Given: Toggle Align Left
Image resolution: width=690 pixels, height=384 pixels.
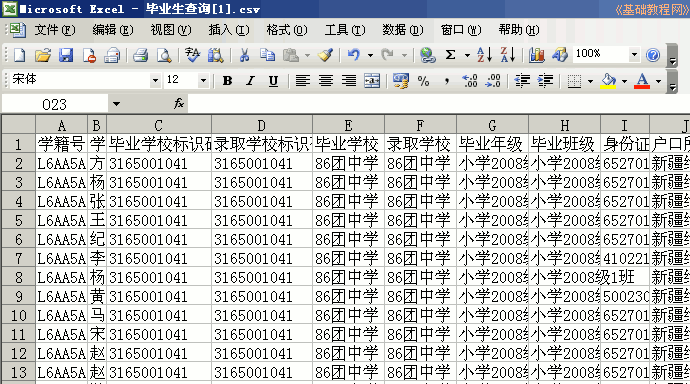Looking at the screenshot, I should (x=302, y=81).
